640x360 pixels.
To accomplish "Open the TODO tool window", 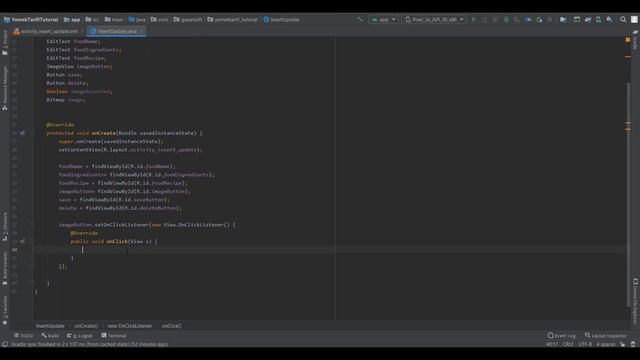I will tap(23, 336).
